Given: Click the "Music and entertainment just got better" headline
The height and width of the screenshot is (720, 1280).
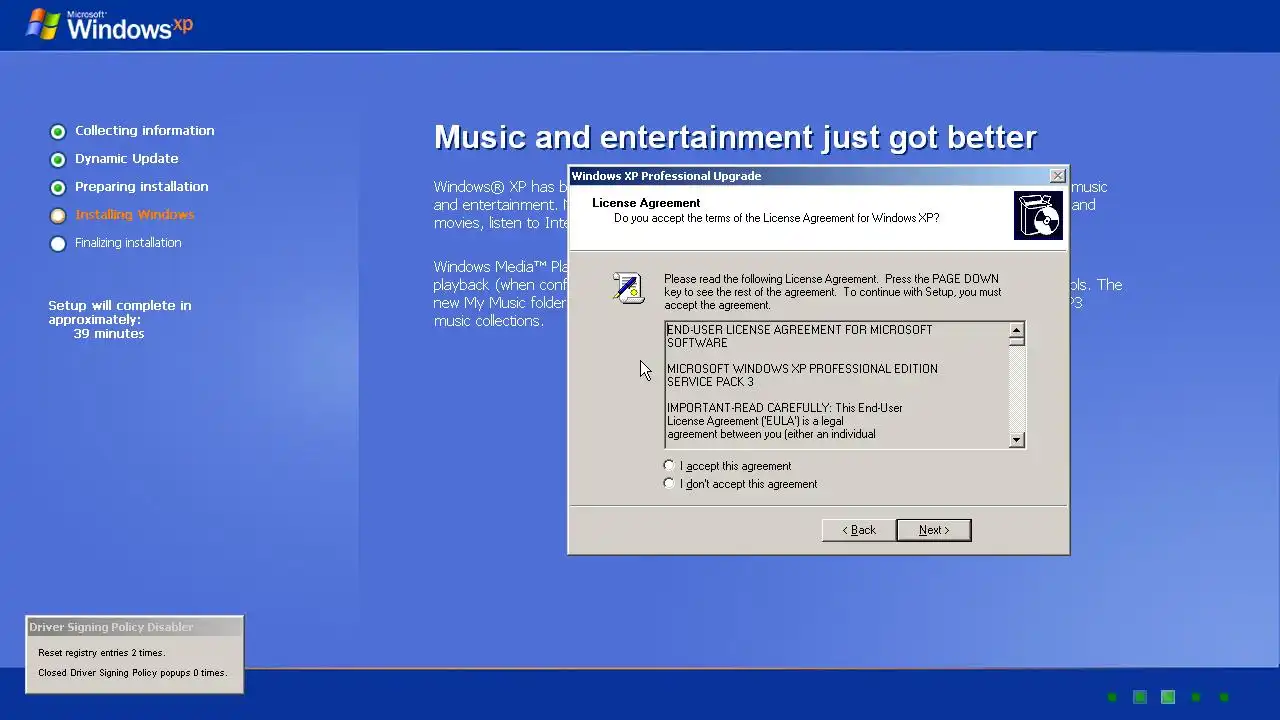Looking at the screenshot, I should click(735, 137).
